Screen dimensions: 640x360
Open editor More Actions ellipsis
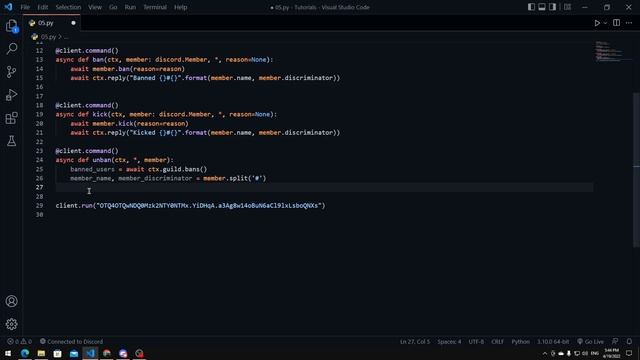(x=629, y=23)
